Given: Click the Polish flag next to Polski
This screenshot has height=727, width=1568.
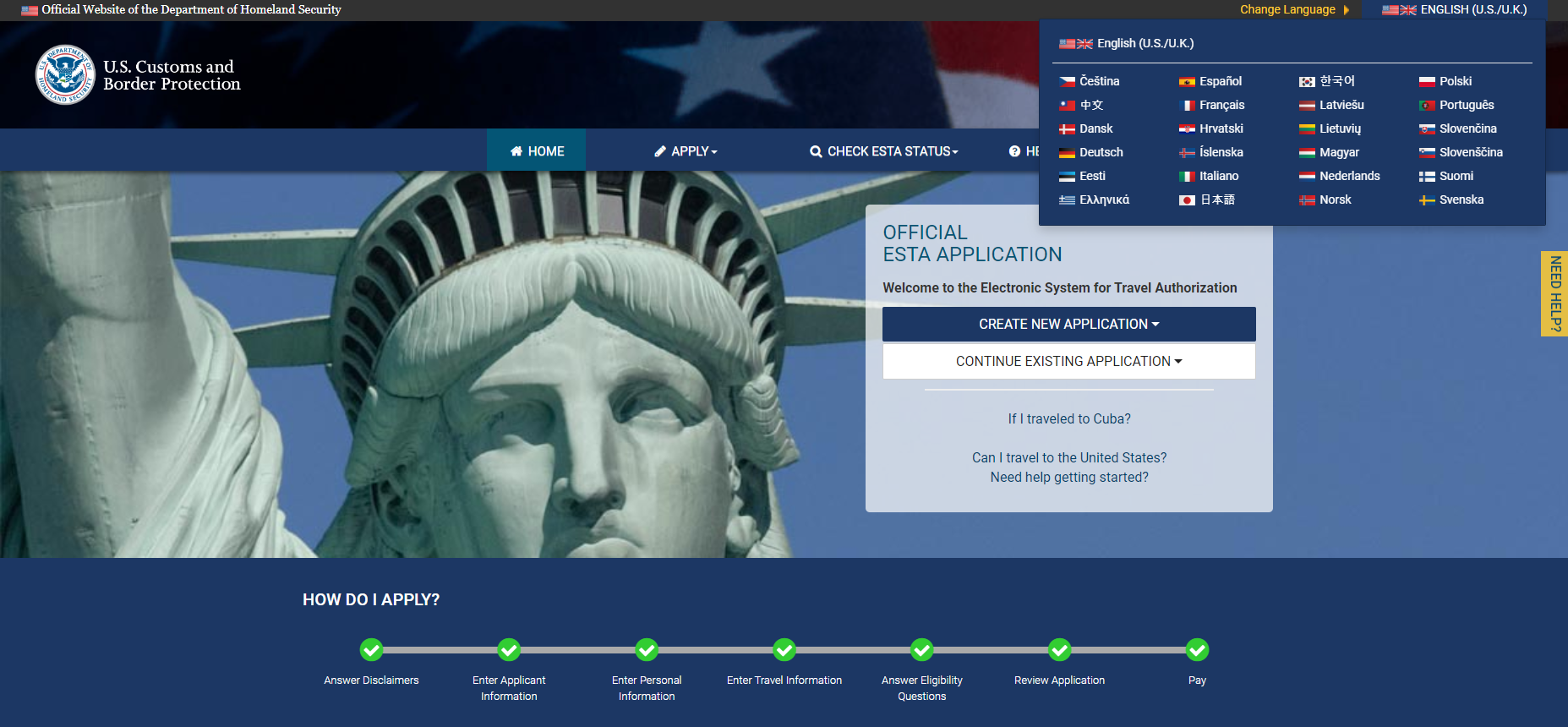Looking at the screenshot, I should coord(1427,82).
